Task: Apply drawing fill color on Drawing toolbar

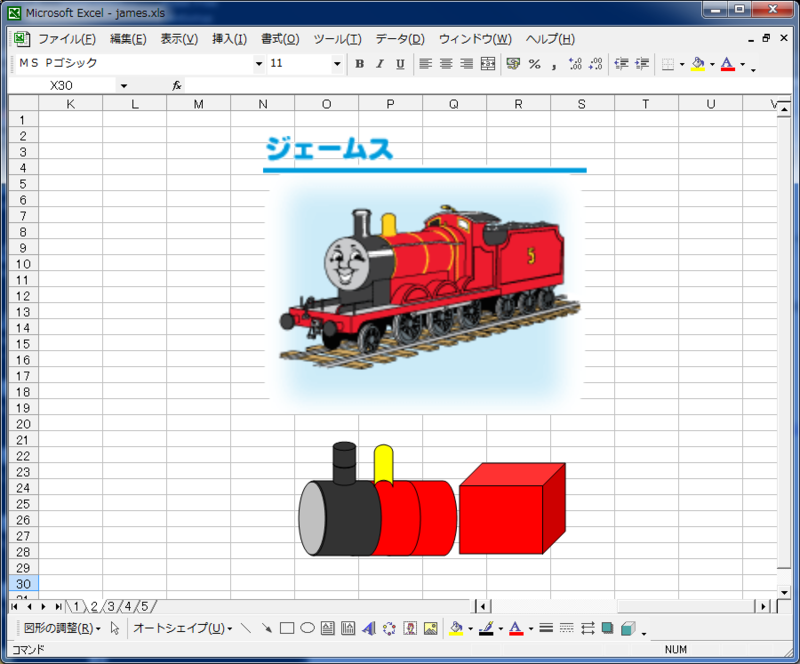Action: 456,628
